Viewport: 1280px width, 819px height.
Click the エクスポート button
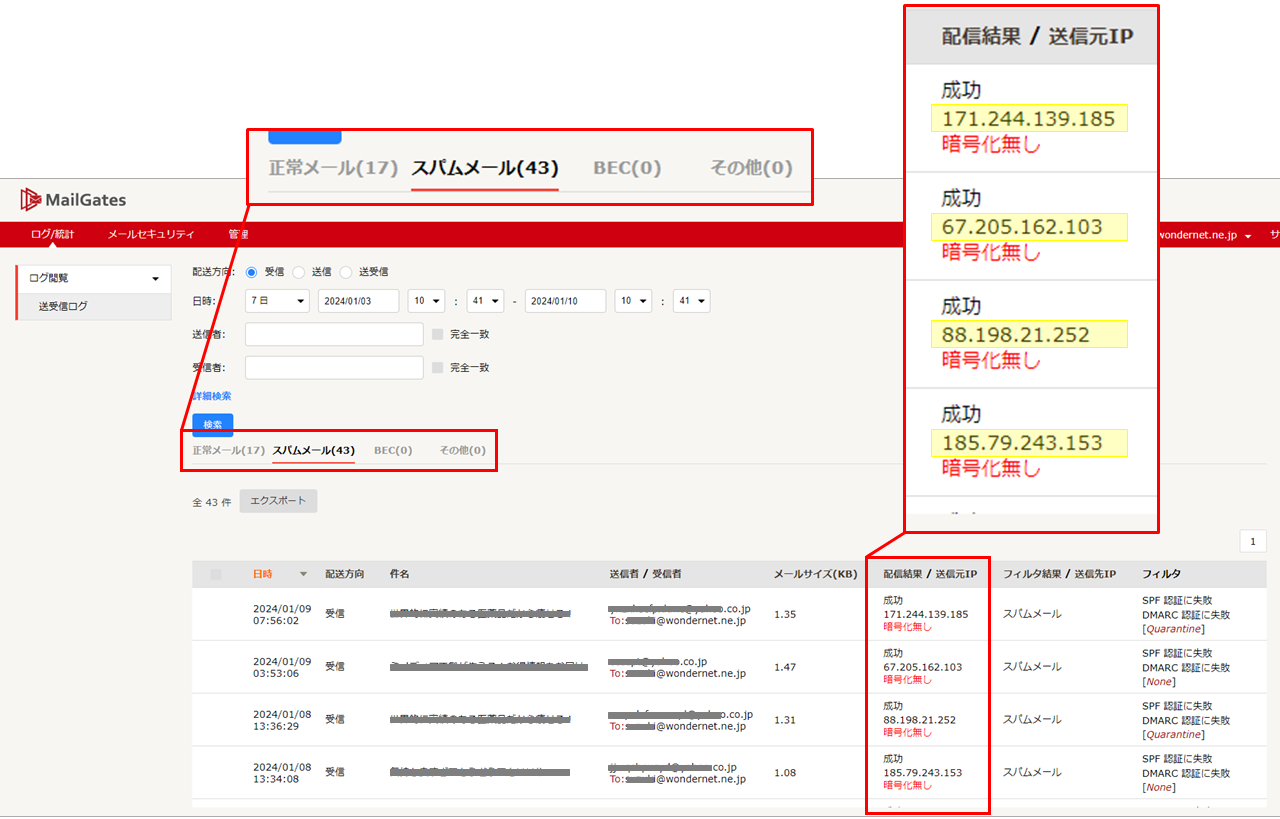click(279, 501)
